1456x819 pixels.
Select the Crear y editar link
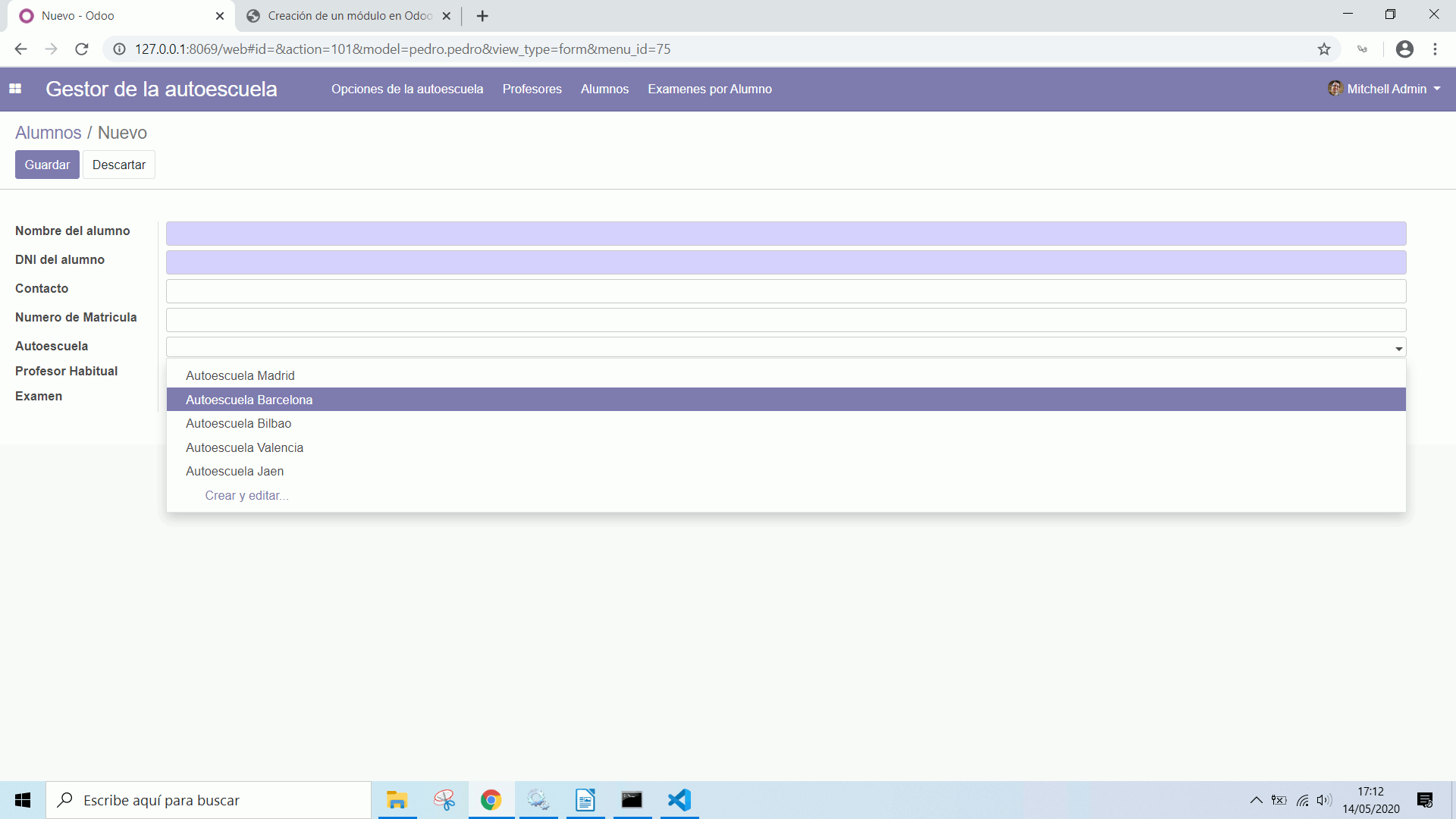point(246,495)
